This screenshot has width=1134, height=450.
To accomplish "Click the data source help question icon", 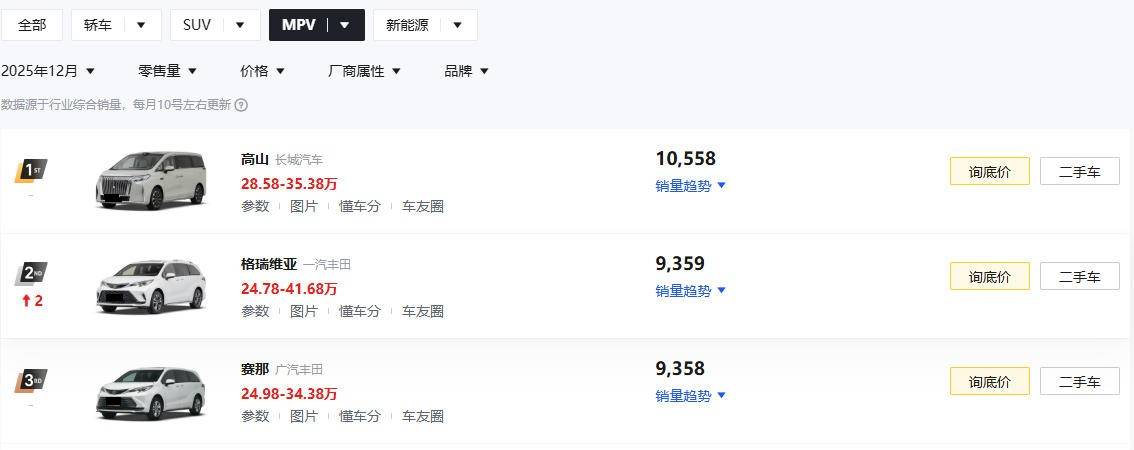I will click(241, 104).
